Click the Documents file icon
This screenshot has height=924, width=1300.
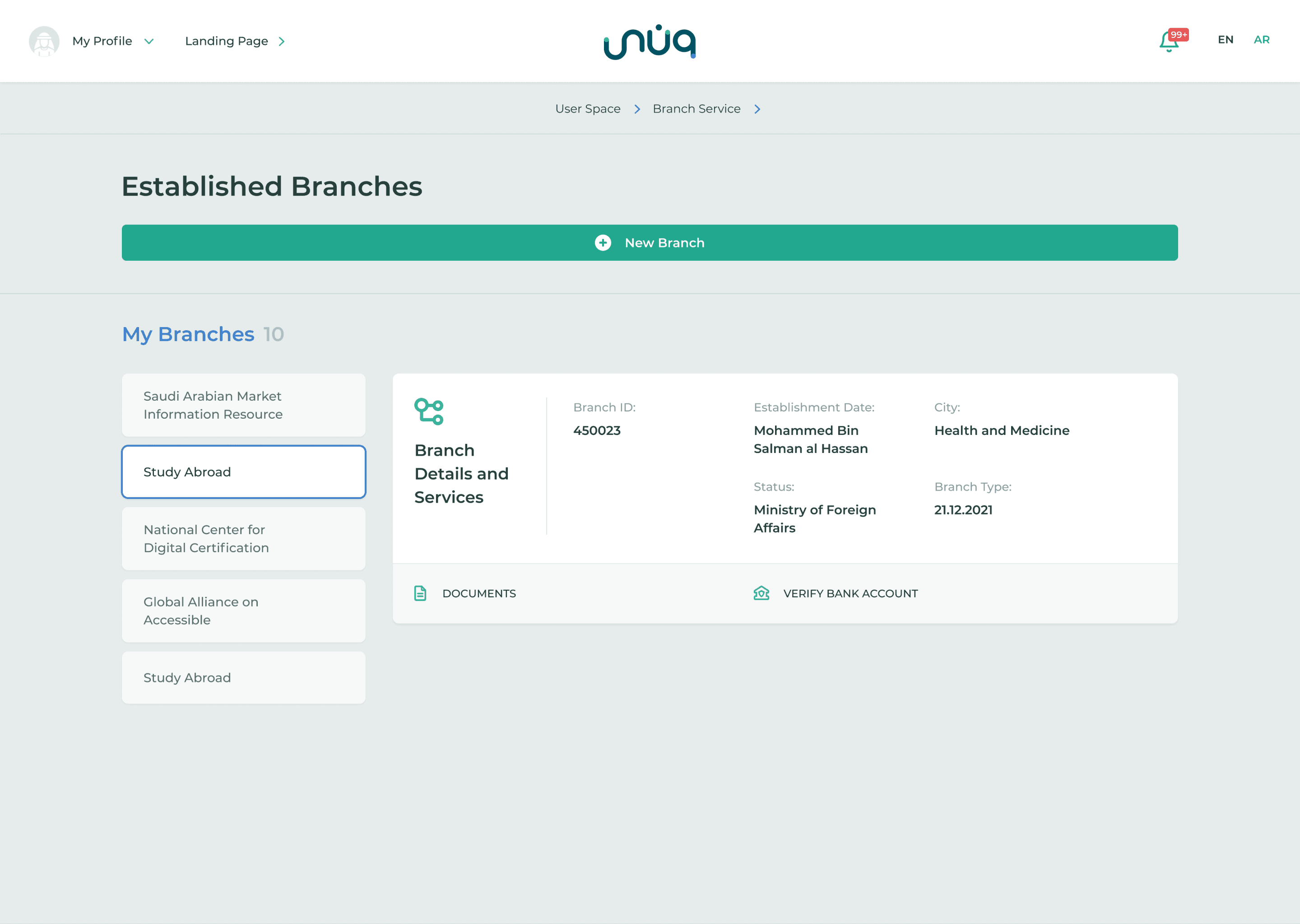coord(420,593)
